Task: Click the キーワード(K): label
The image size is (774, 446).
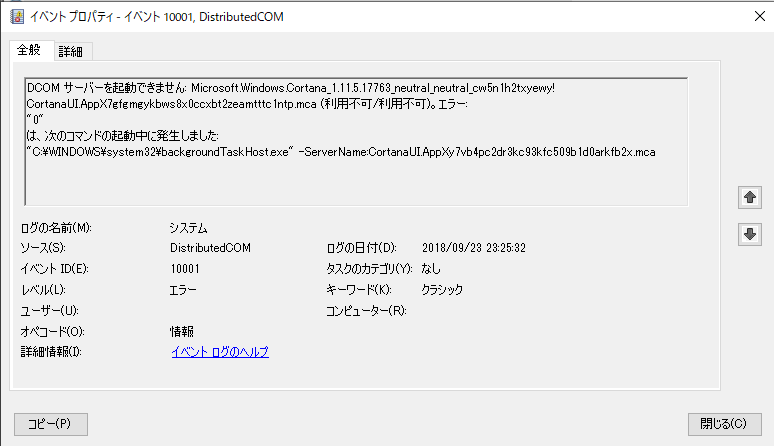Action: click(359, 290)
